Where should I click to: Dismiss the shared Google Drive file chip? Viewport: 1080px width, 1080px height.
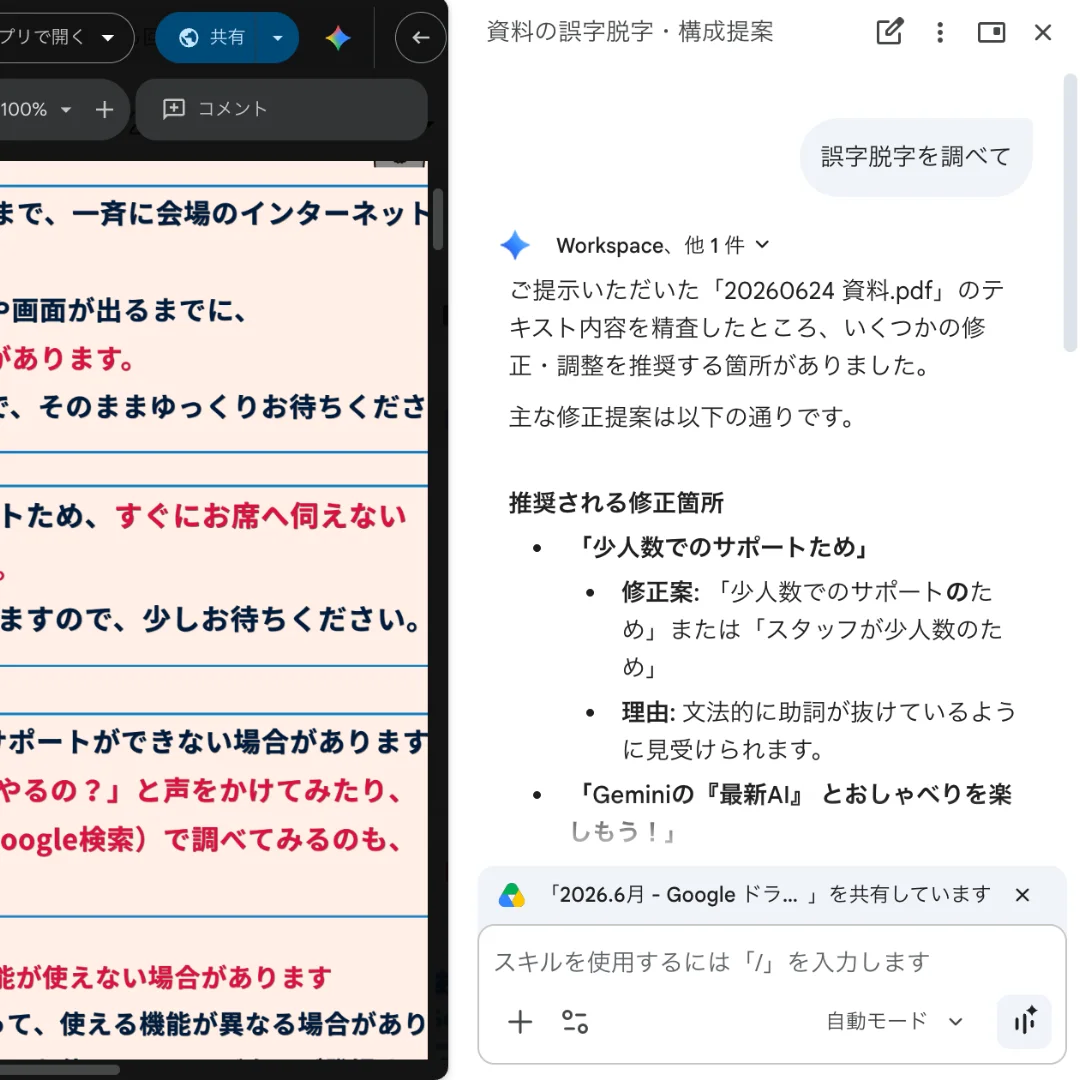1022,895
